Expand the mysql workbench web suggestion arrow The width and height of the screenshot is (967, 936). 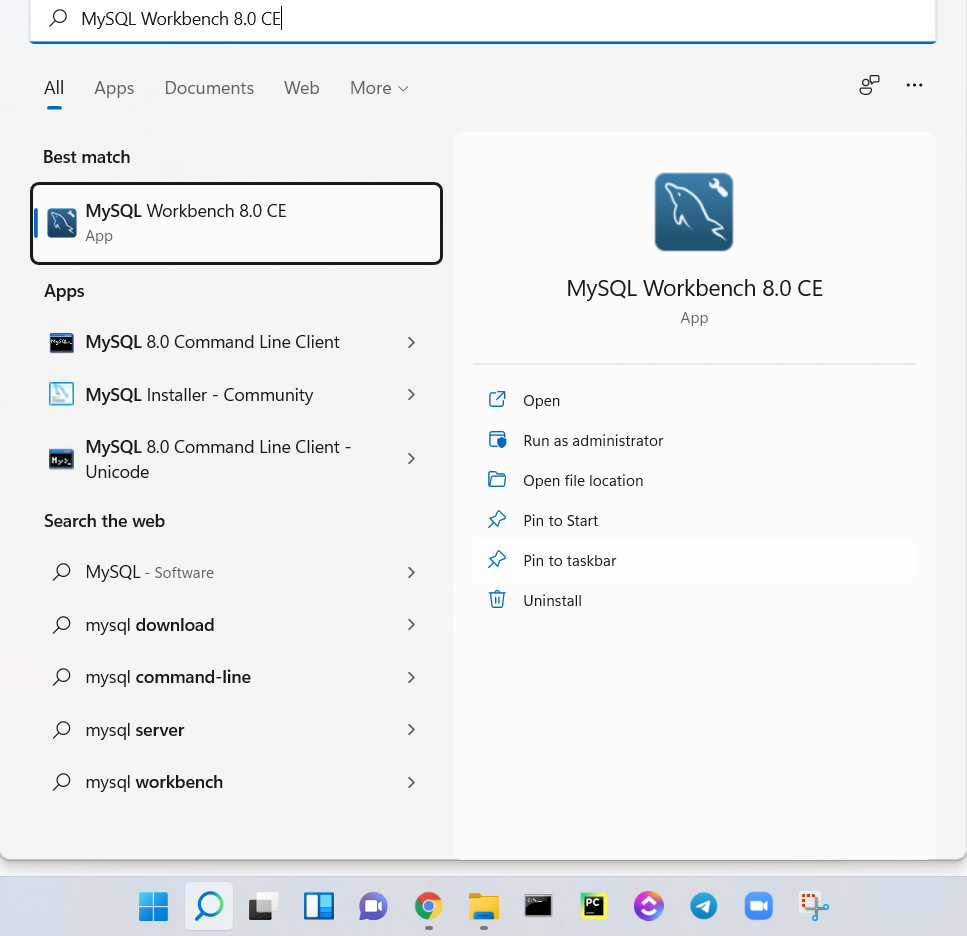click(411, 782)
